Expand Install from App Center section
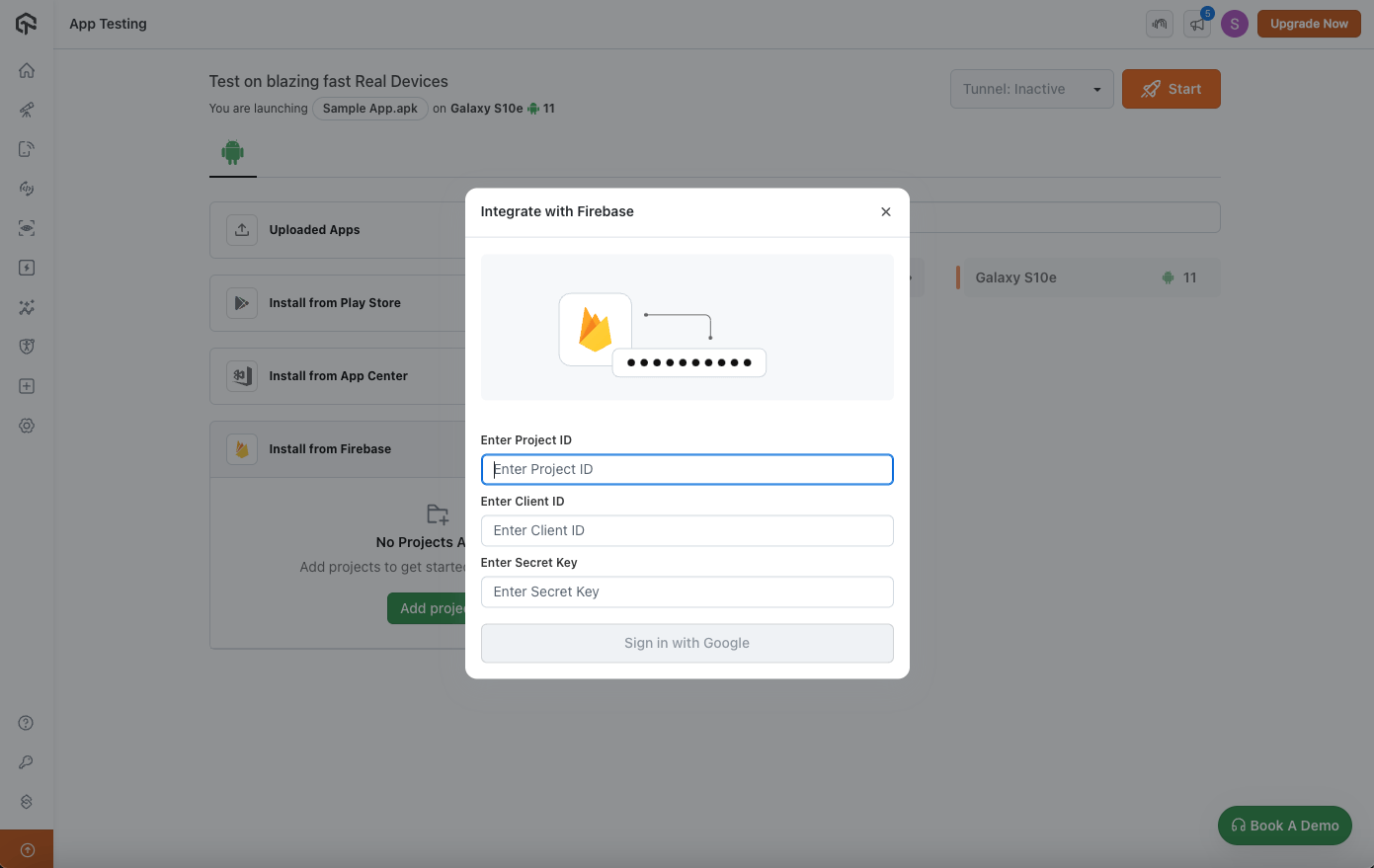The width and height of the screenshot is (1374, 868). pos(338,376)
